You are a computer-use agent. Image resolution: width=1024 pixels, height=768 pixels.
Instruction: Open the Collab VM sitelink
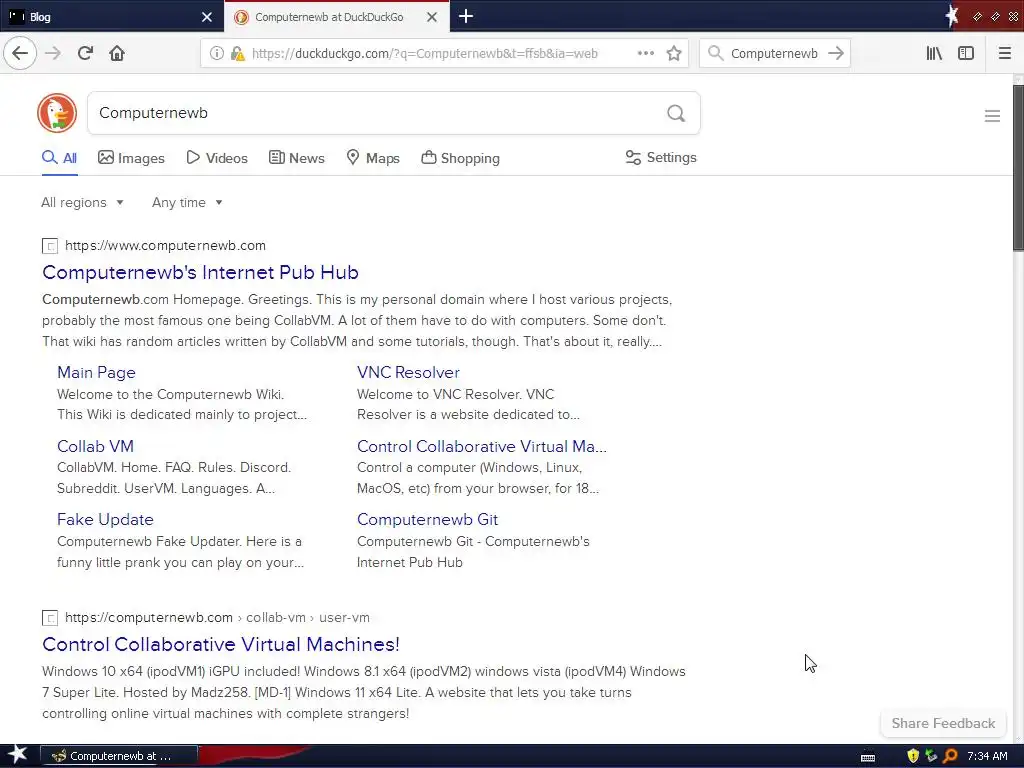point(95,446)
